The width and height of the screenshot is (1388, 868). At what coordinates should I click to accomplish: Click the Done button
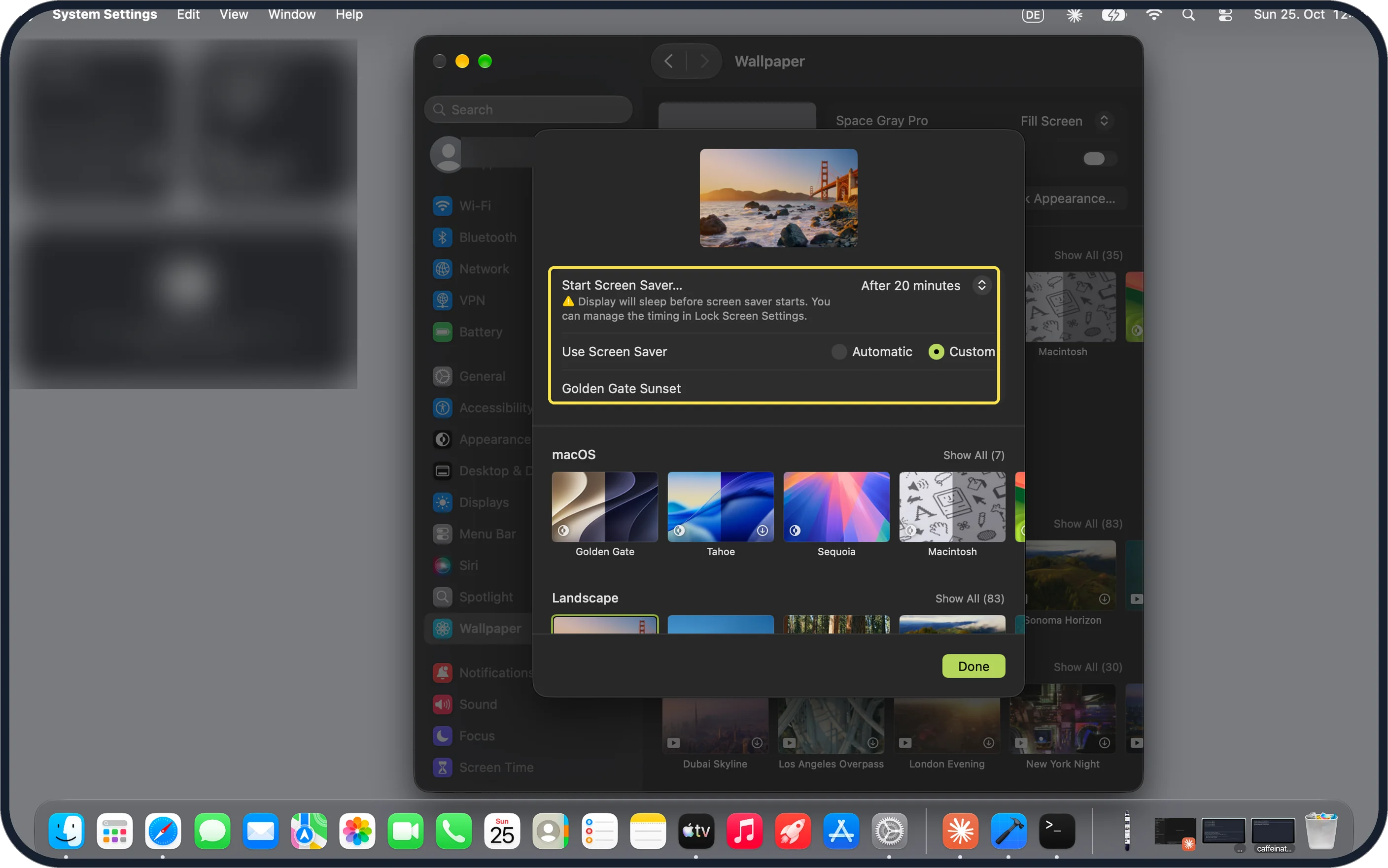(x=973, y=666)
